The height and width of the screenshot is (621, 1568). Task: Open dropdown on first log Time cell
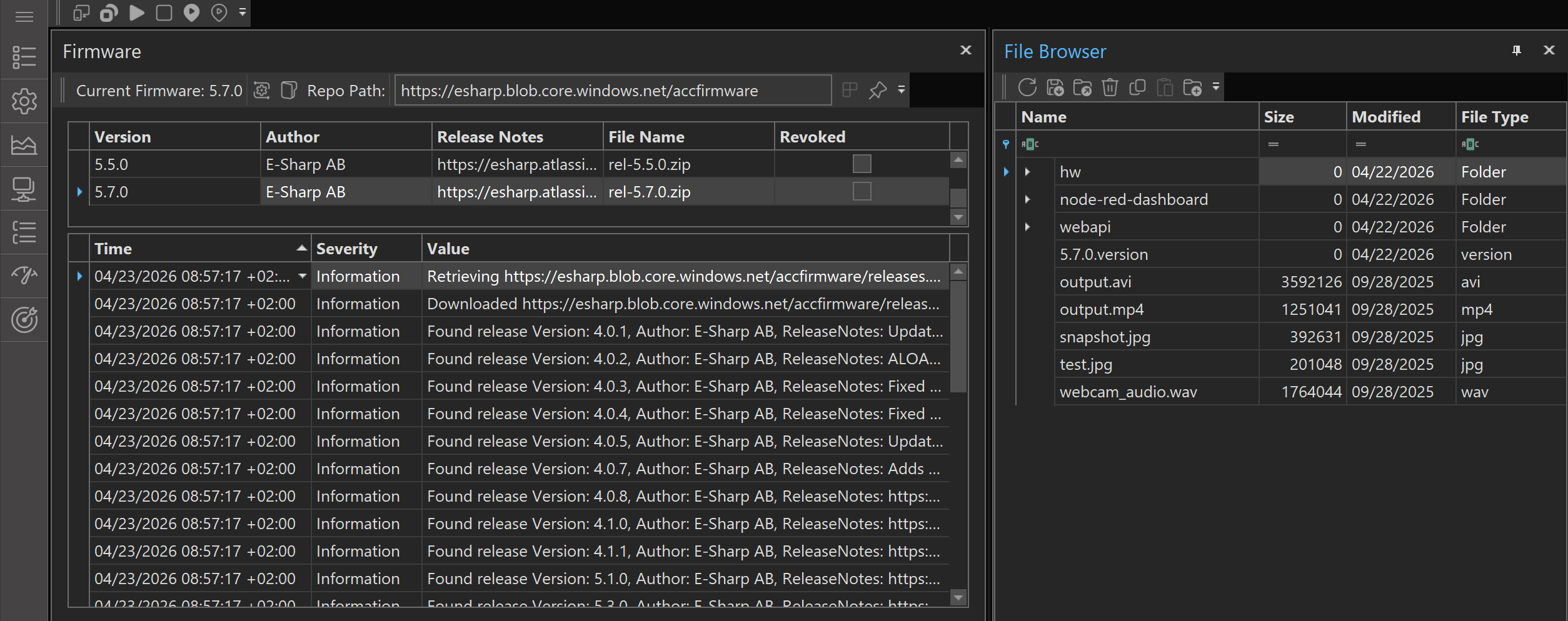click(303, 276)
